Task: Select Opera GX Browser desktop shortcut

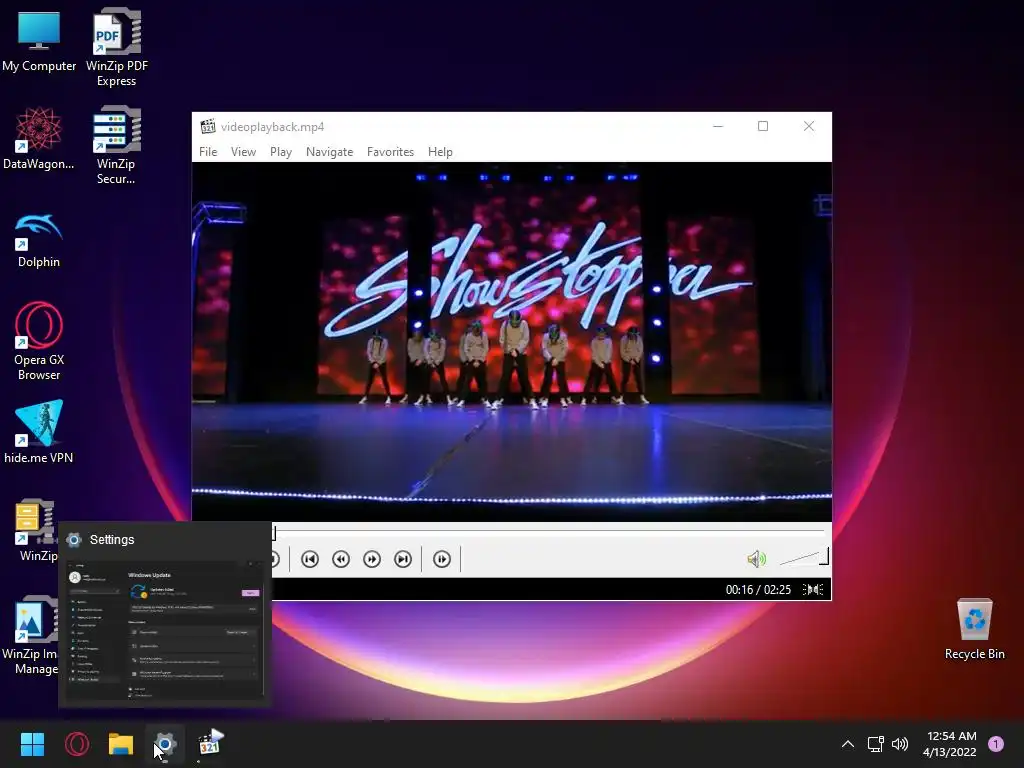Action: (39, 341)
